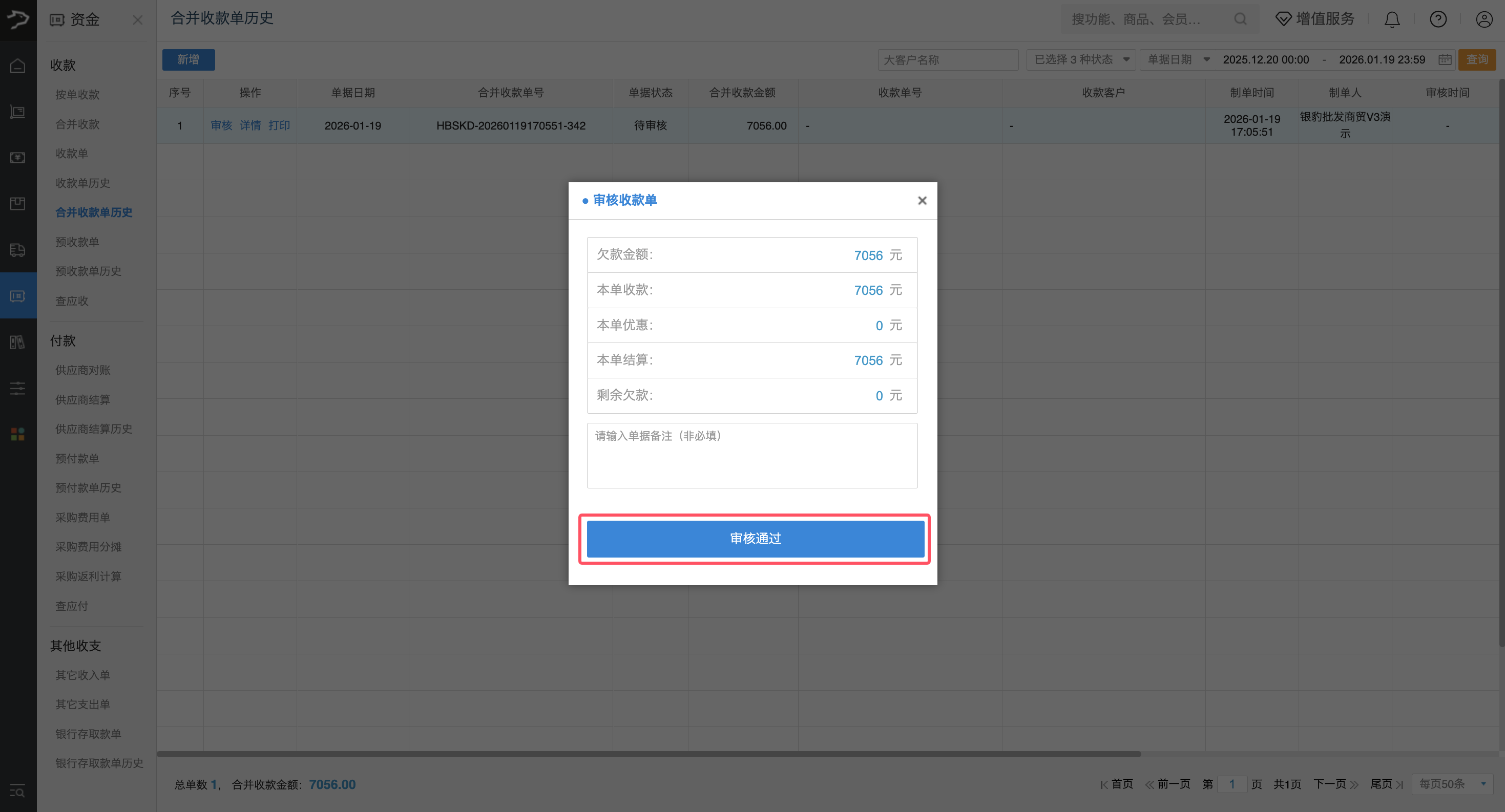1505x812 pixels.
Task: Click the horizontal scrollbar below the table
Action: point(649,754)
